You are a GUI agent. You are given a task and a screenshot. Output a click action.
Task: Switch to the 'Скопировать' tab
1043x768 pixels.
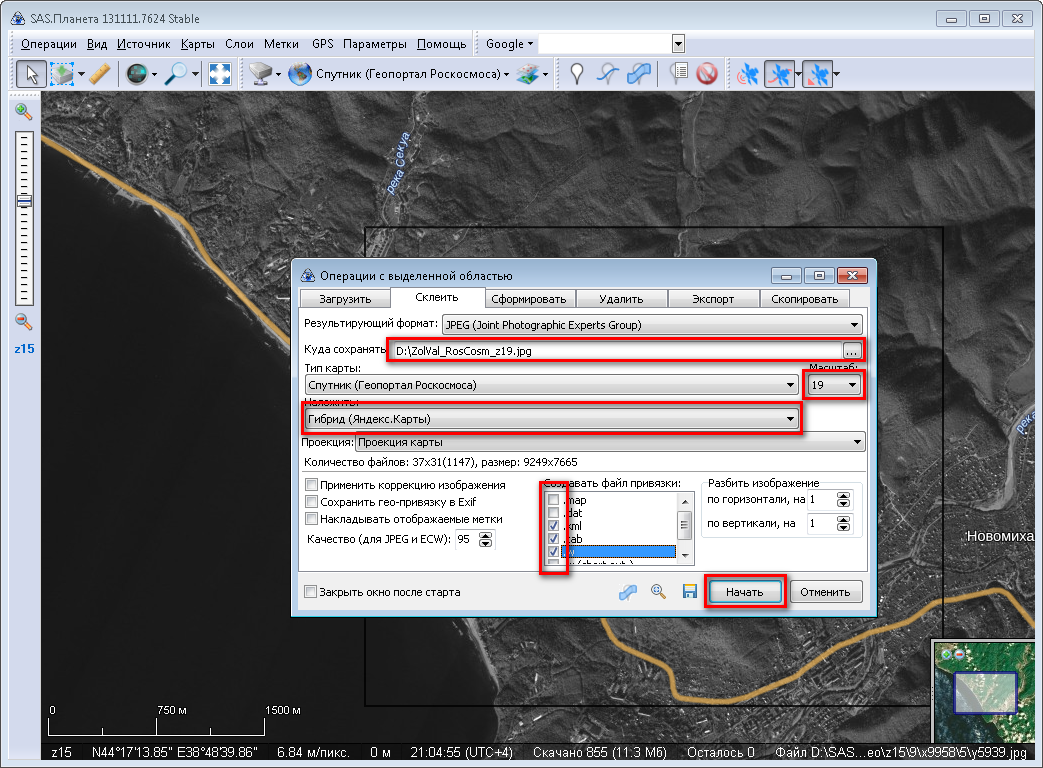(x=805, y=299)
